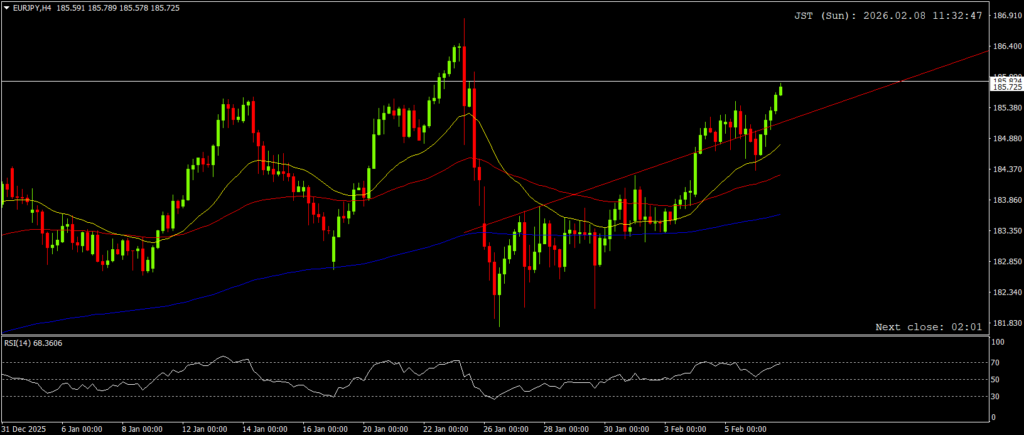
Task: Select the yellow moving average line end
Action: click(x=779, y=145)
